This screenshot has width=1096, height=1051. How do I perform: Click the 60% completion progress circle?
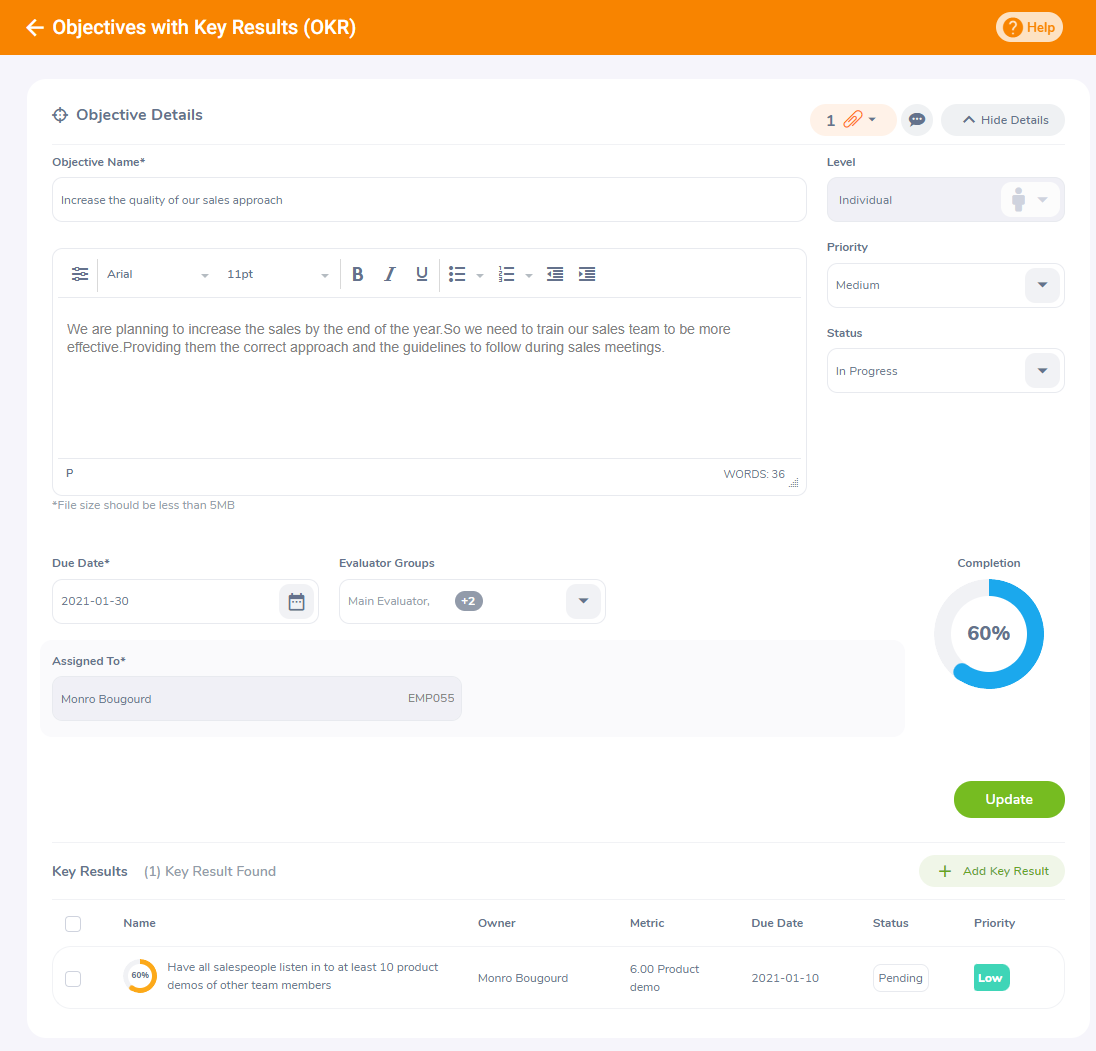pyautogui.click(x=988, y=634)
